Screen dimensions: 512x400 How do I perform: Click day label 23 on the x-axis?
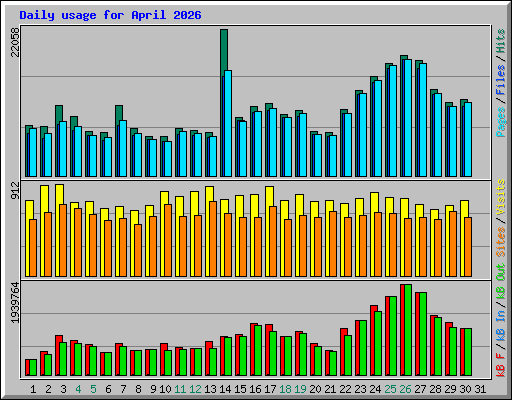pyautogui.click(x=360, y=389)
